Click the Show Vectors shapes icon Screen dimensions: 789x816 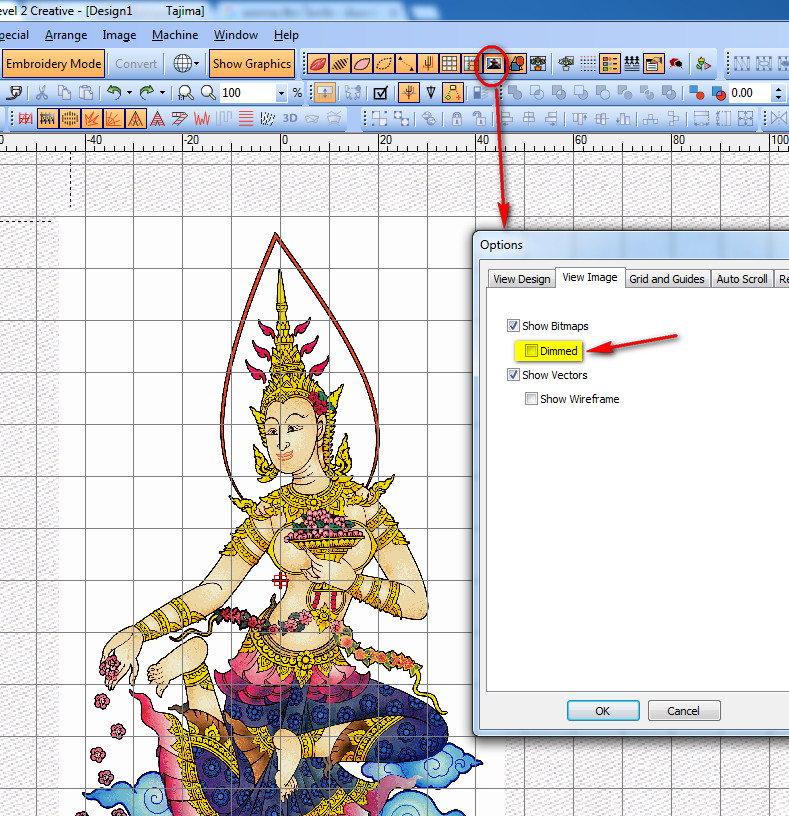[516, 64]
